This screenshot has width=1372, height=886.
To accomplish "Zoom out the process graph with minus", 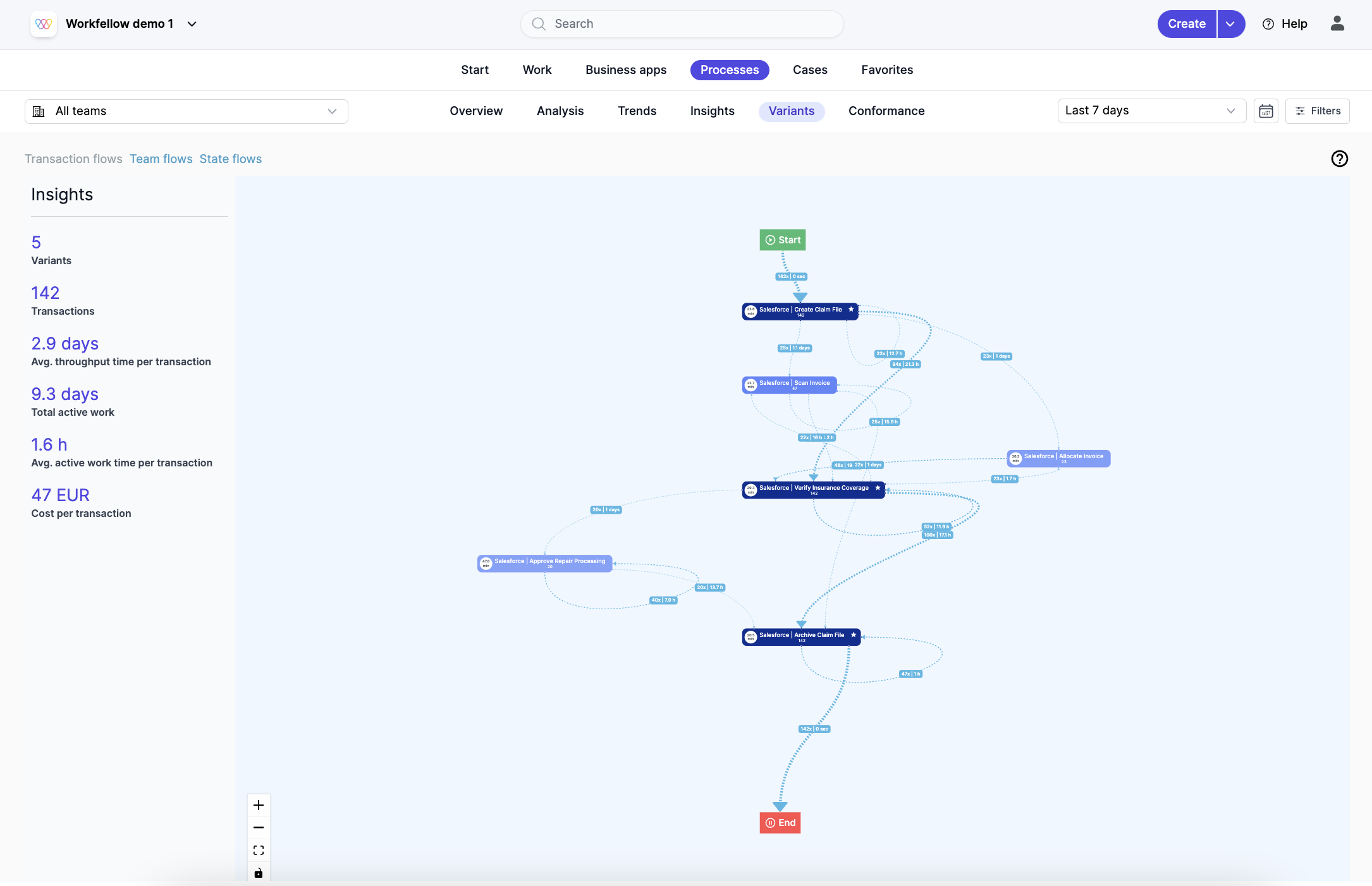I will coord(259,827).
